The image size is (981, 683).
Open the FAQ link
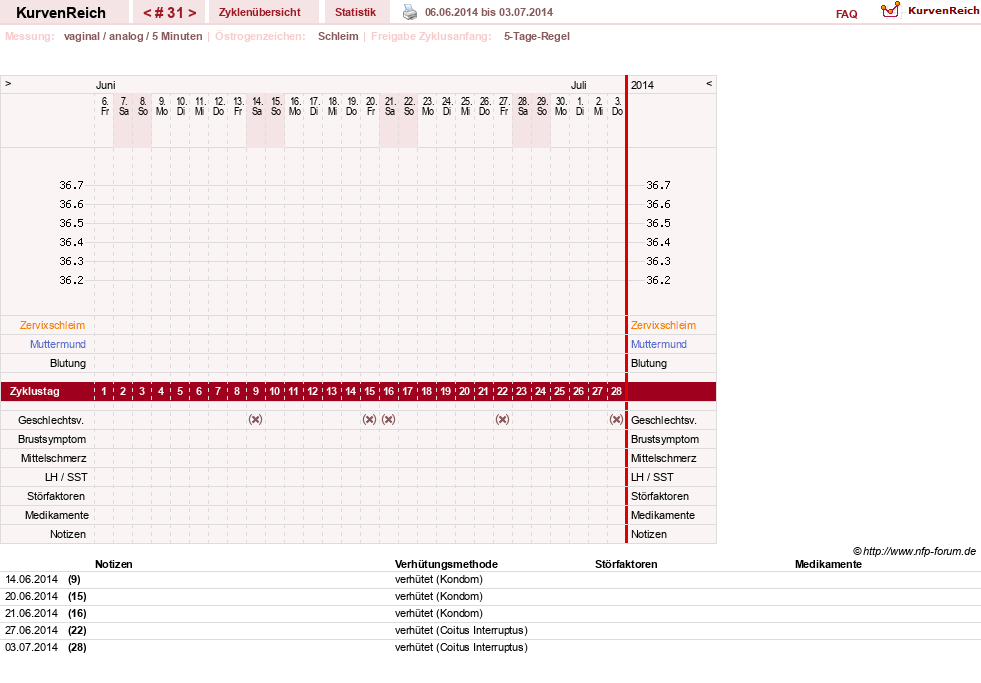click(x=846, y=14)
